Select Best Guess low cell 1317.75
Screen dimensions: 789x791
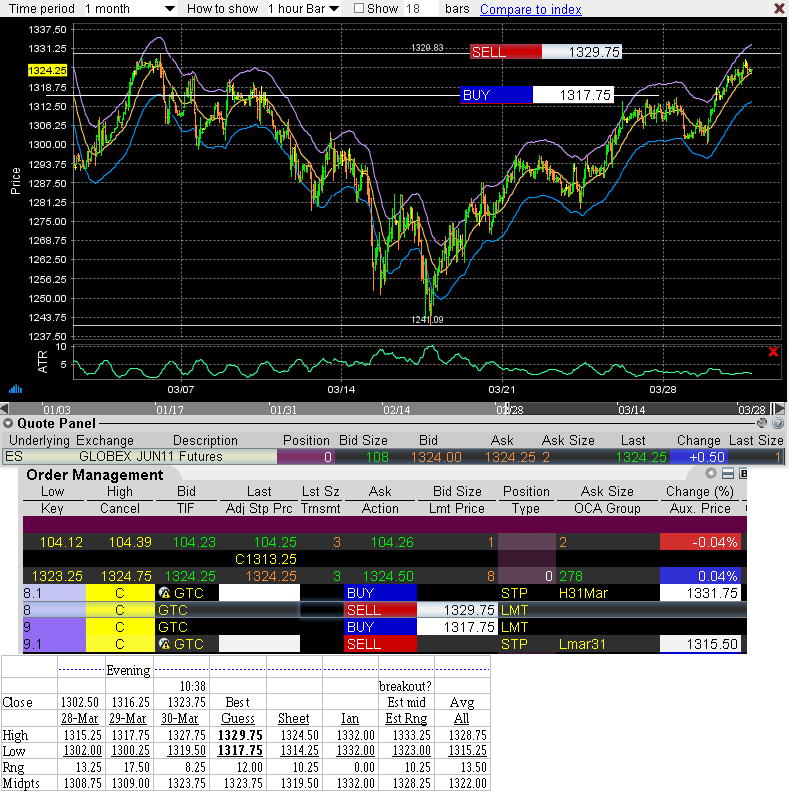coord(240,751)
